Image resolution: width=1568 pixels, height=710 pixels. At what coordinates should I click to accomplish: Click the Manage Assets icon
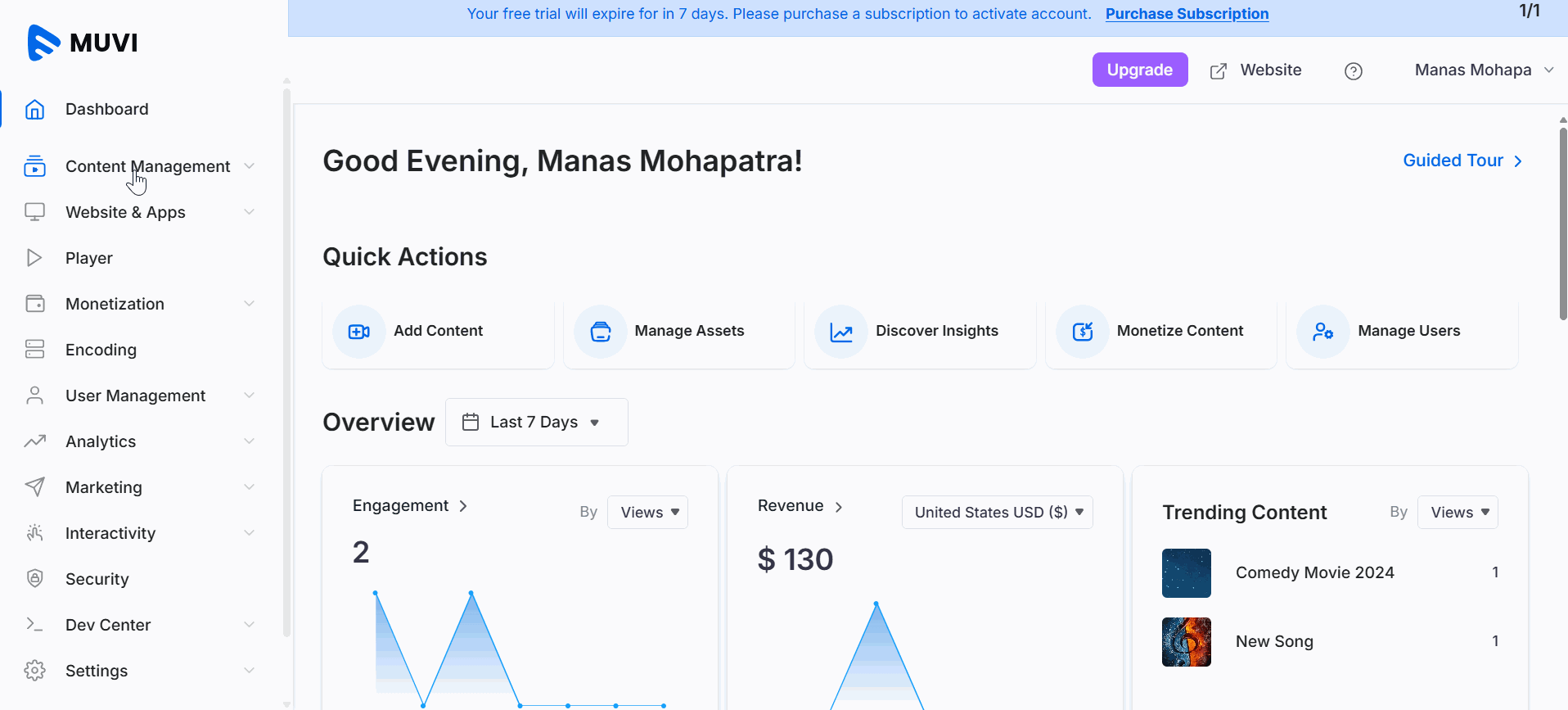pyautogui.click(x=601, y=332)
